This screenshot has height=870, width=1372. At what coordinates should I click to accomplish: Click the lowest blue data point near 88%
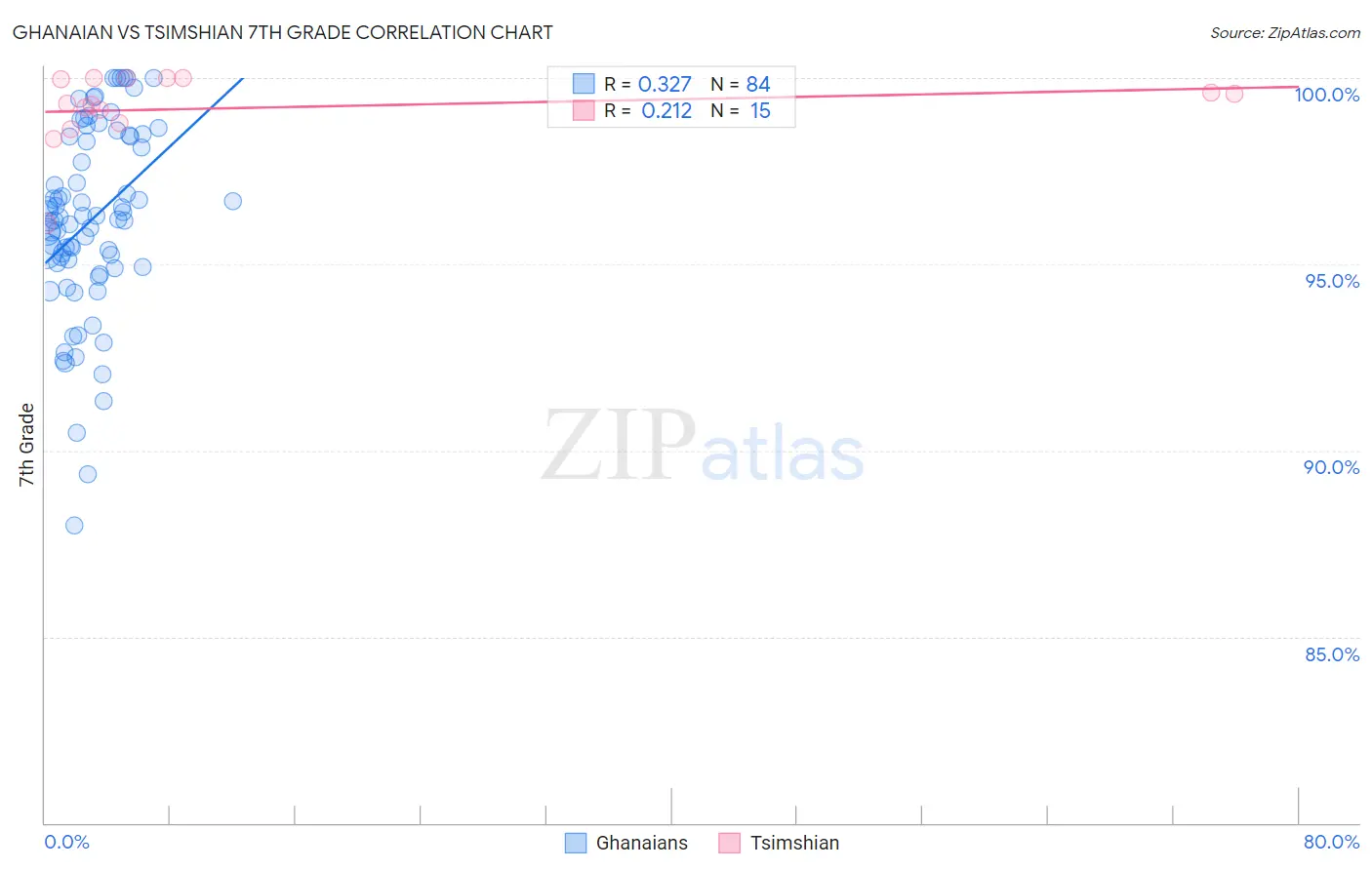coord(74,526)
